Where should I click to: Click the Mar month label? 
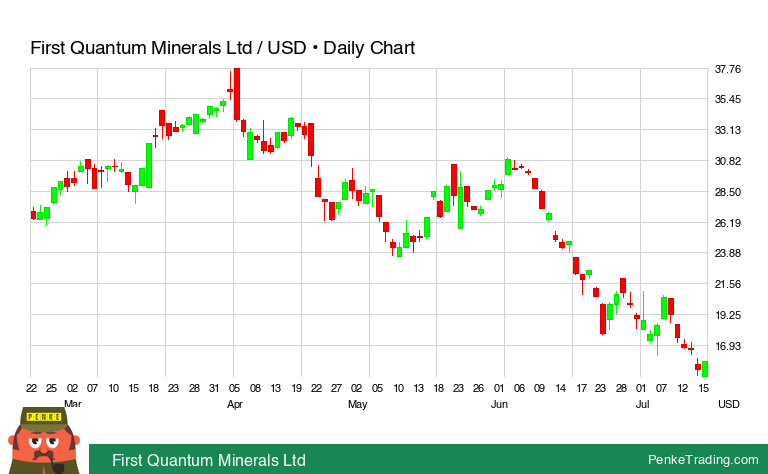(x=72, y=404)
